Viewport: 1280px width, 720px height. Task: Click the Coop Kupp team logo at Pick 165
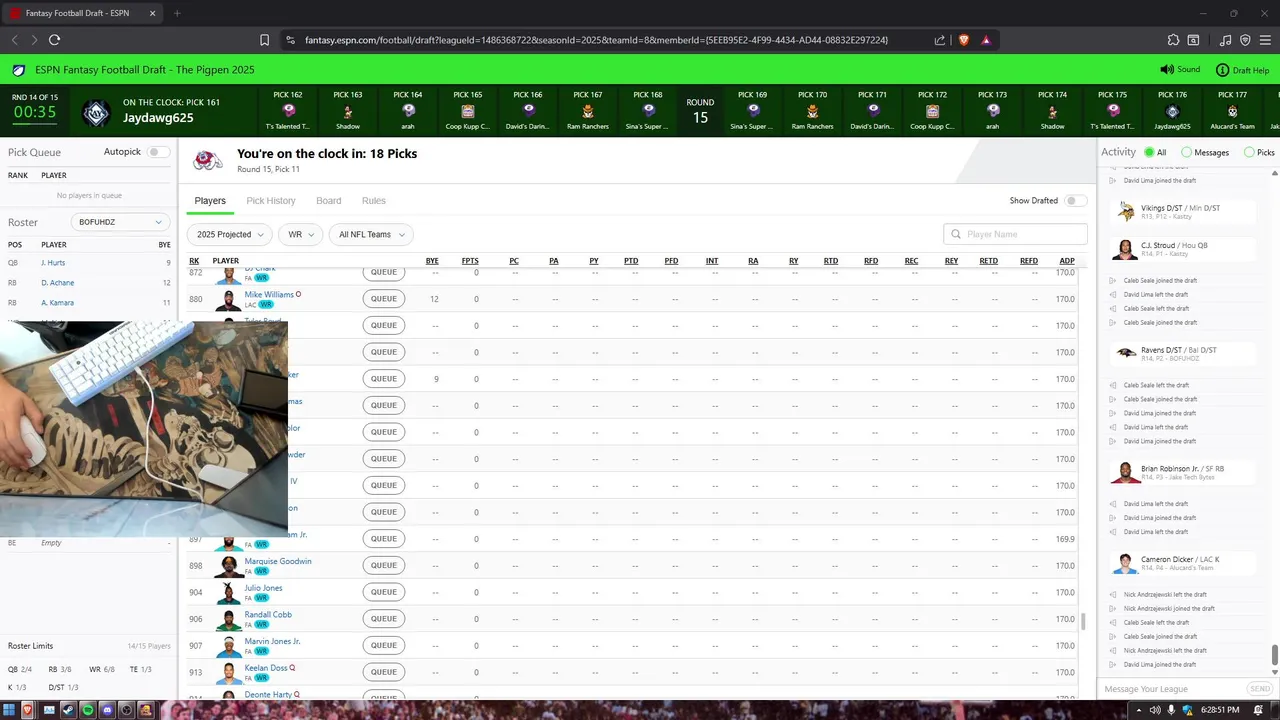(x=468, y=110)
